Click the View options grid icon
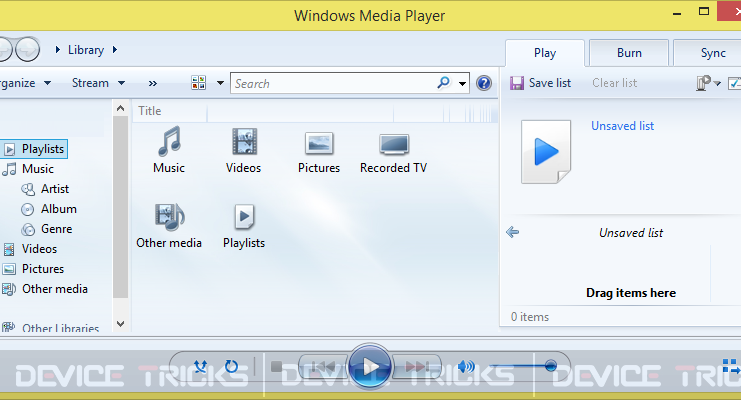 click(x=198, y=83)
